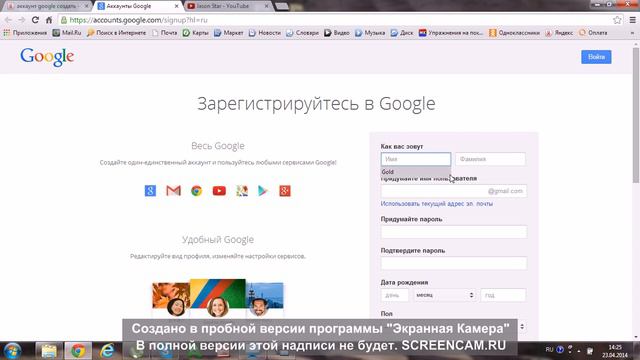Screen dimensions: 640x360
Task: Click Использовать текущий адрес эл. почты link
Action: 436,203
